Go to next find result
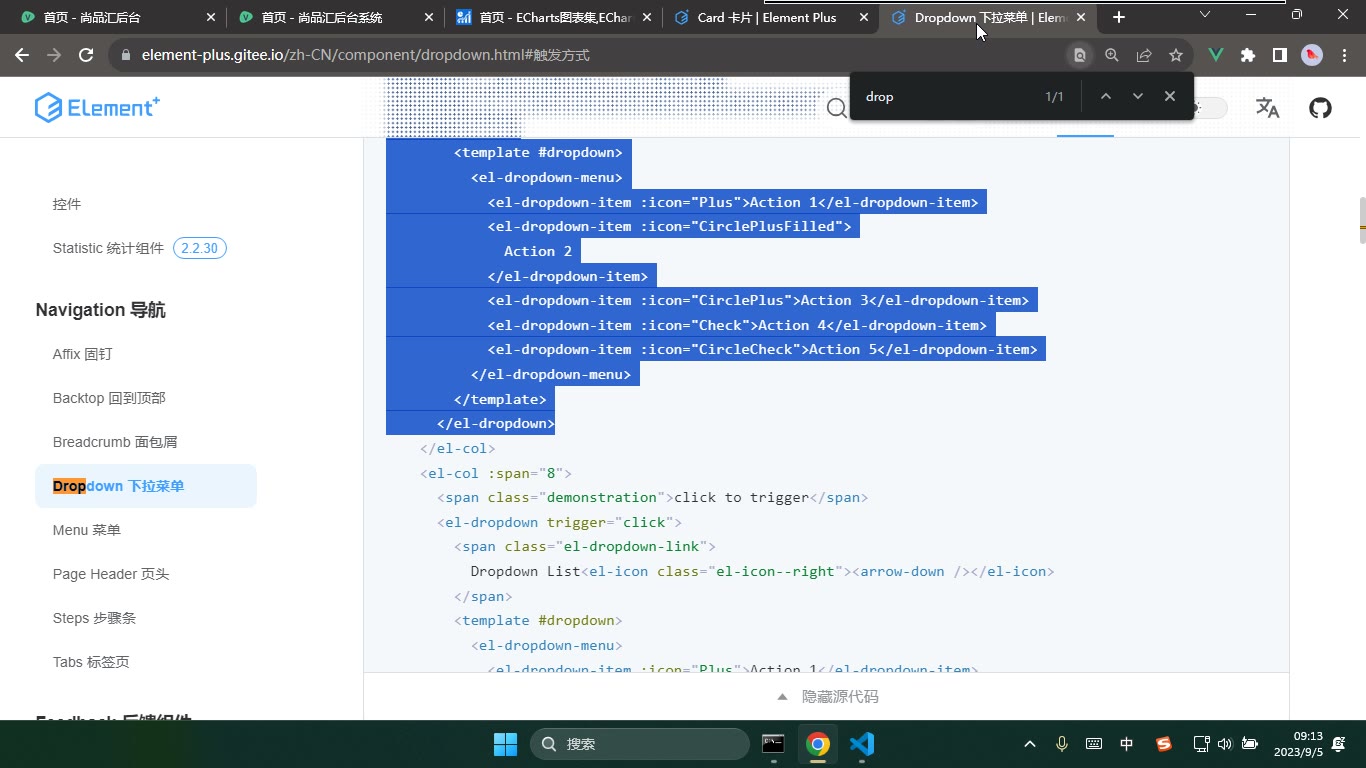This screenshot has width=1366, height=768. pyautogui.click(x=1137, y=96)
